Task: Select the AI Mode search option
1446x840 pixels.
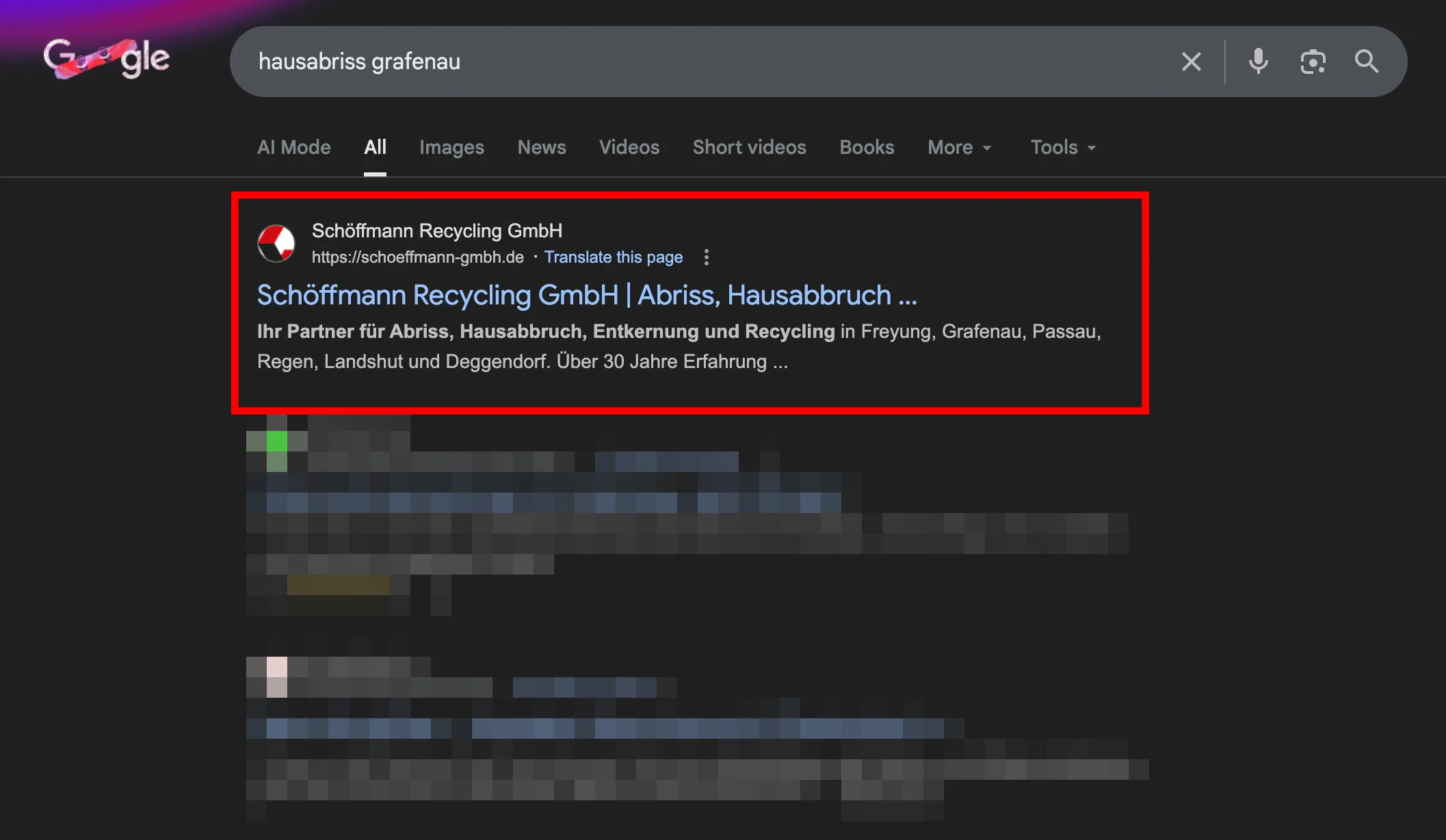Action: 293,147
